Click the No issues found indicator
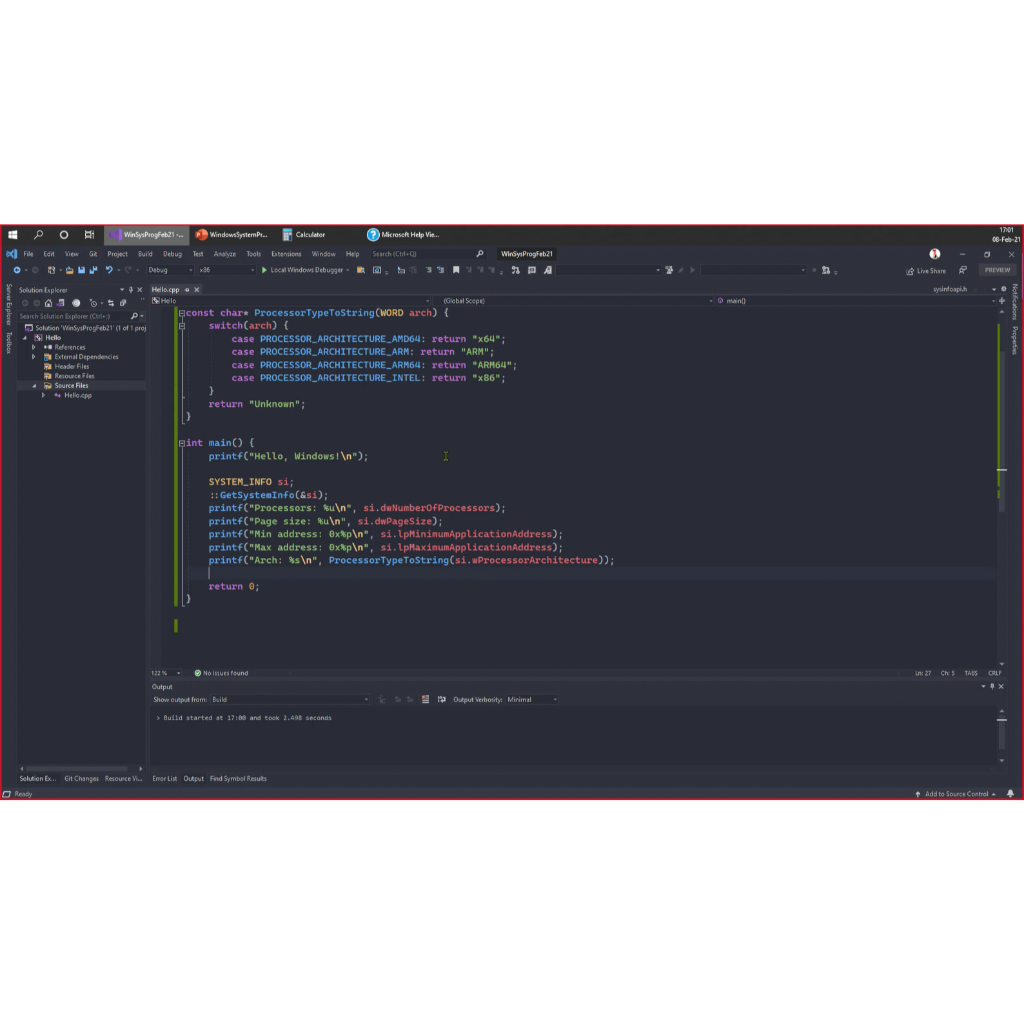 [221, 673]
